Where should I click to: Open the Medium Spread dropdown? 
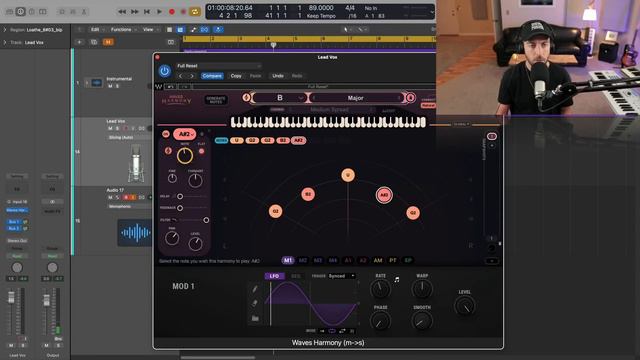(331, 110)
